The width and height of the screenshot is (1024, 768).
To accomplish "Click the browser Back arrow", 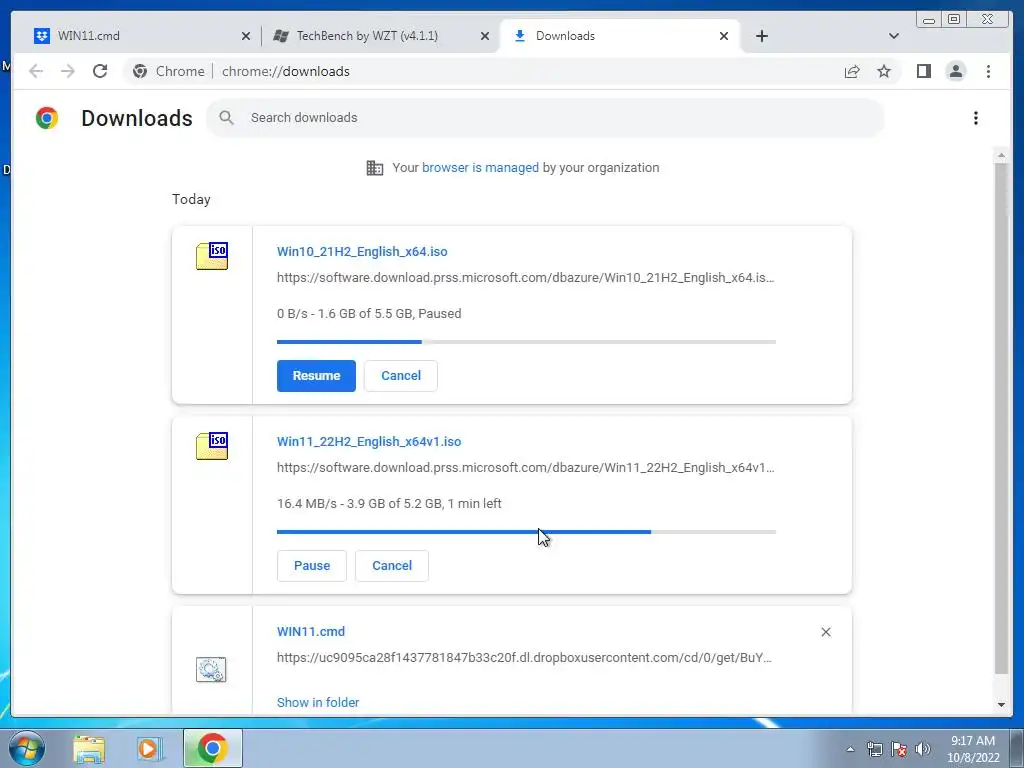I will (36, 71).
